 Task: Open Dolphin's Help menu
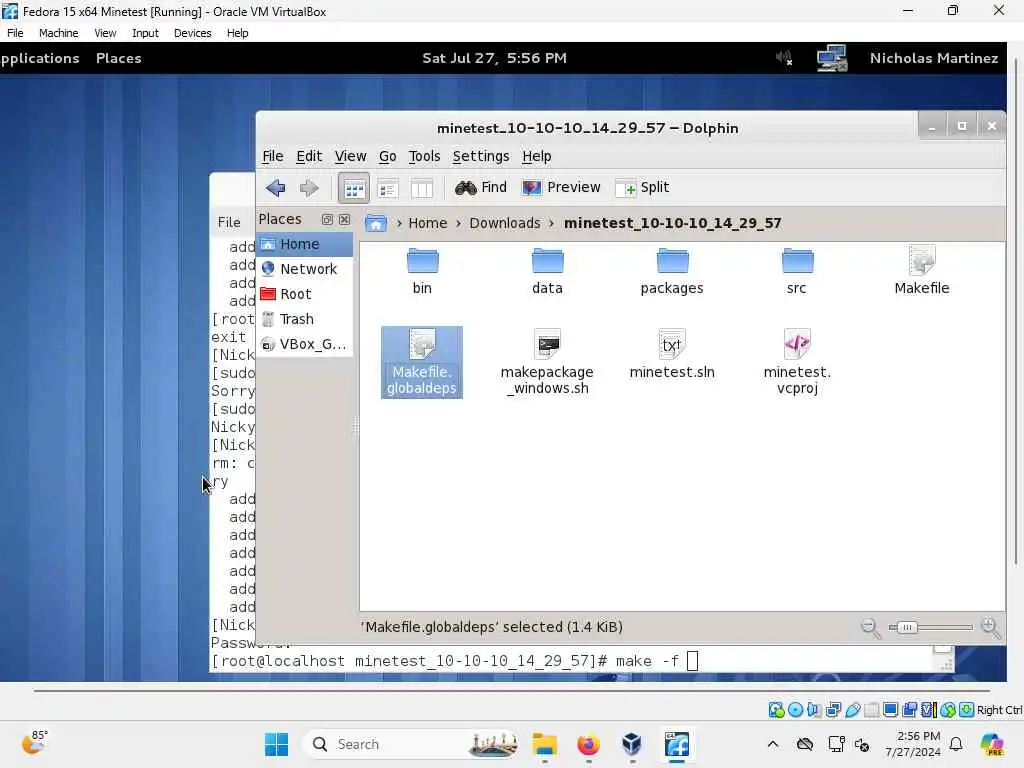click(537, 156)
